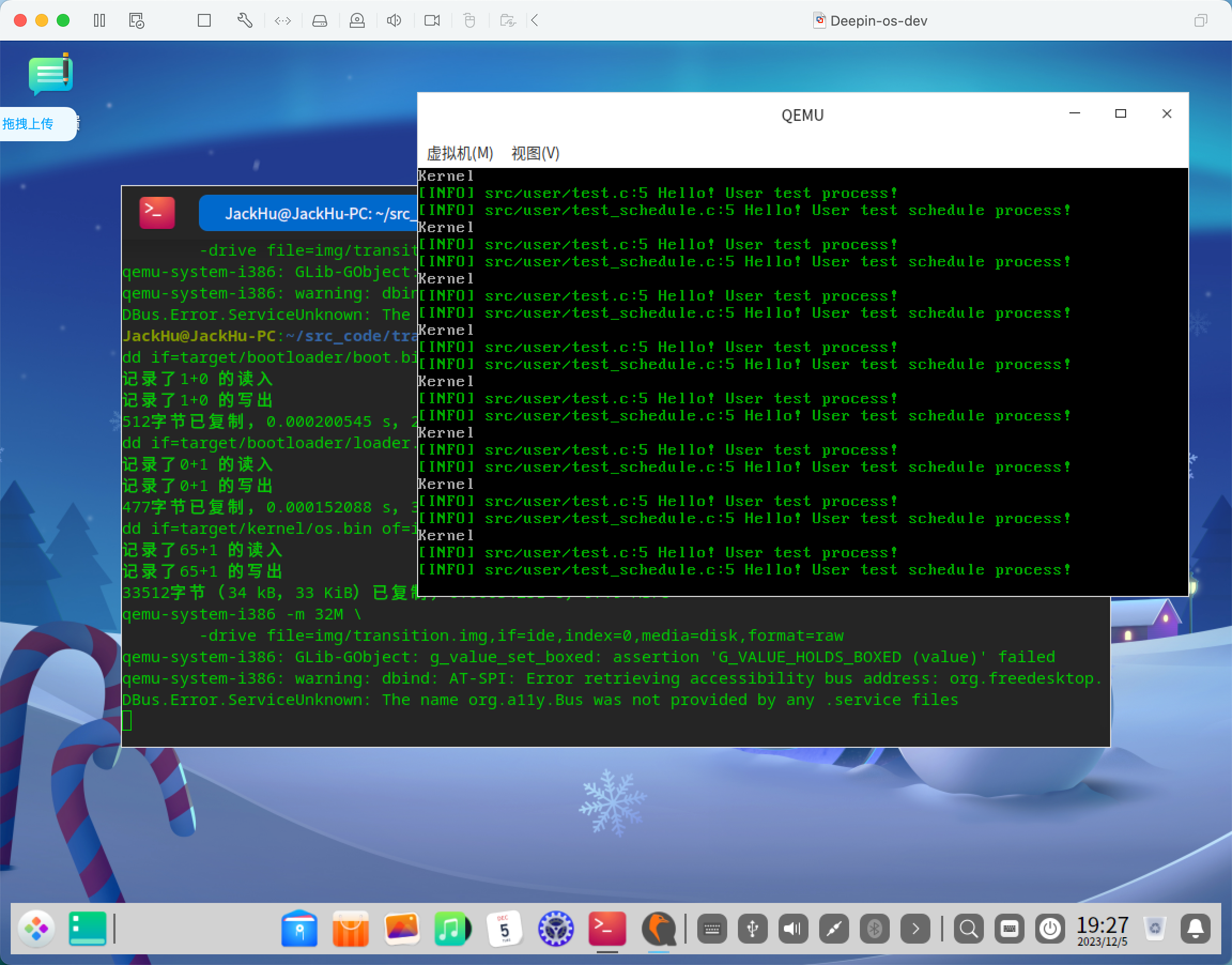Open the 虚拟机(M) menu in QEMU
Viewport: 1232px width, 965px height.
click(x=460, y=153)
